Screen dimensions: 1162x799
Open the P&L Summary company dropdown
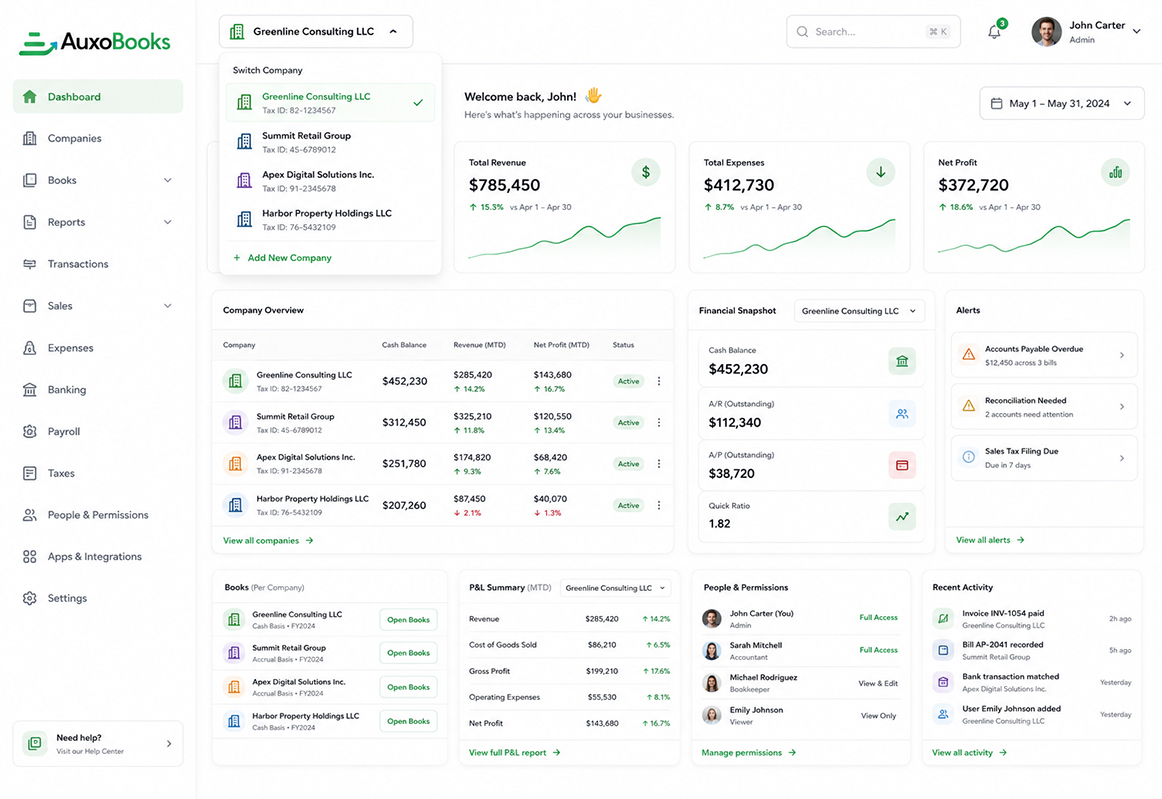pos(616,588)
